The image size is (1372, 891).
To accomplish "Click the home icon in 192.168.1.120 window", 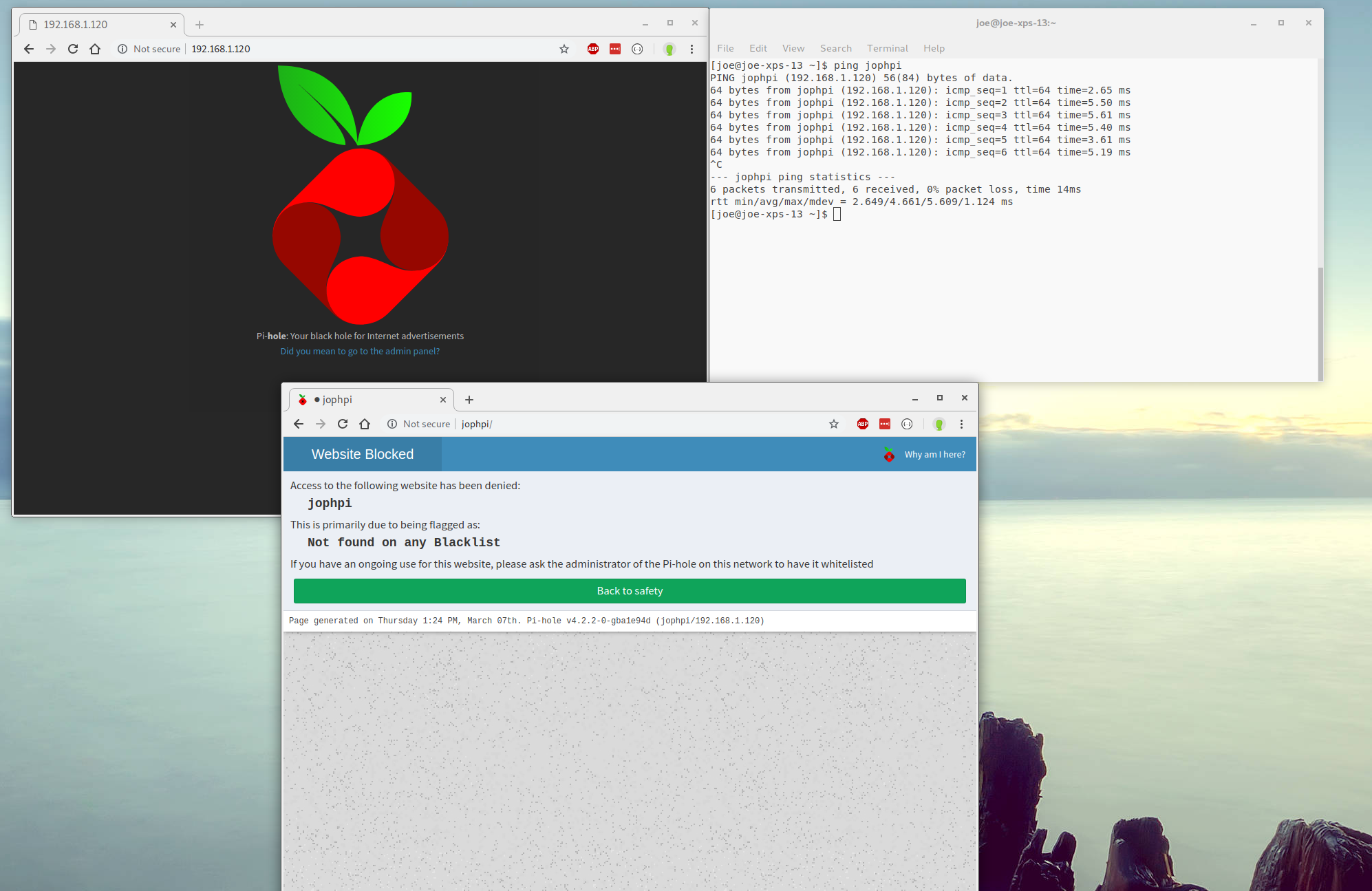I will point(95,49).
